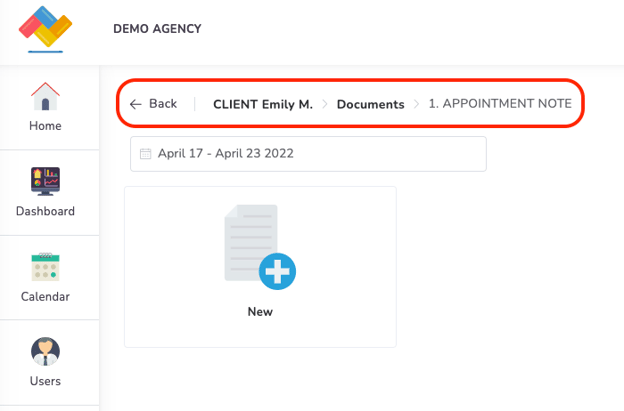The width and height of the screenshot is (624, 411).
Task: Click the Users avatar icon
Action: [45, 352]
